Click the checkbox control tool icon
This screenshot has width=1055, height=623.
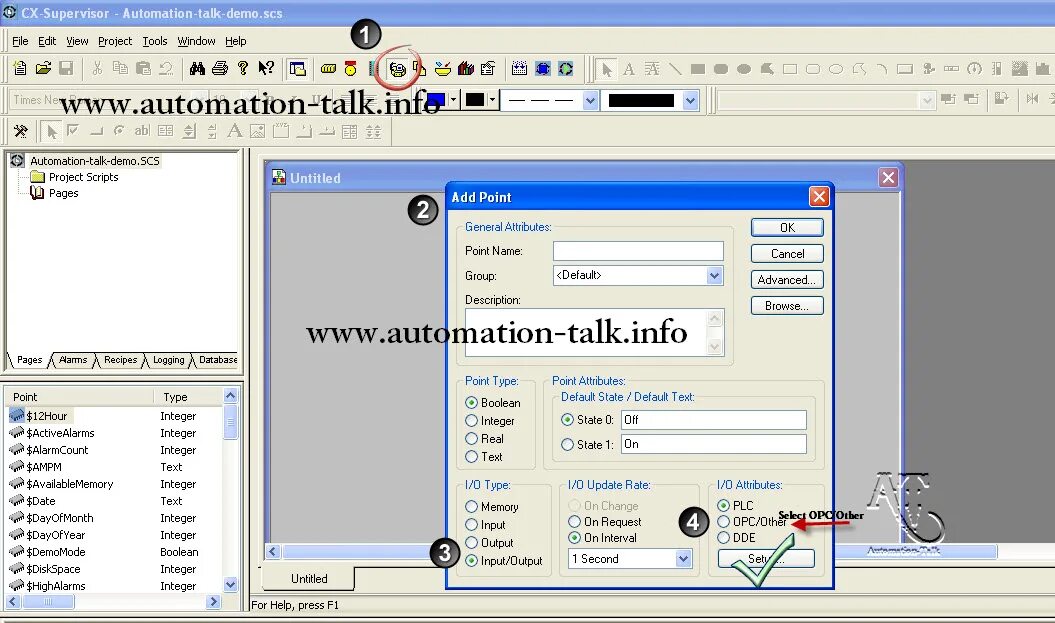73,131
